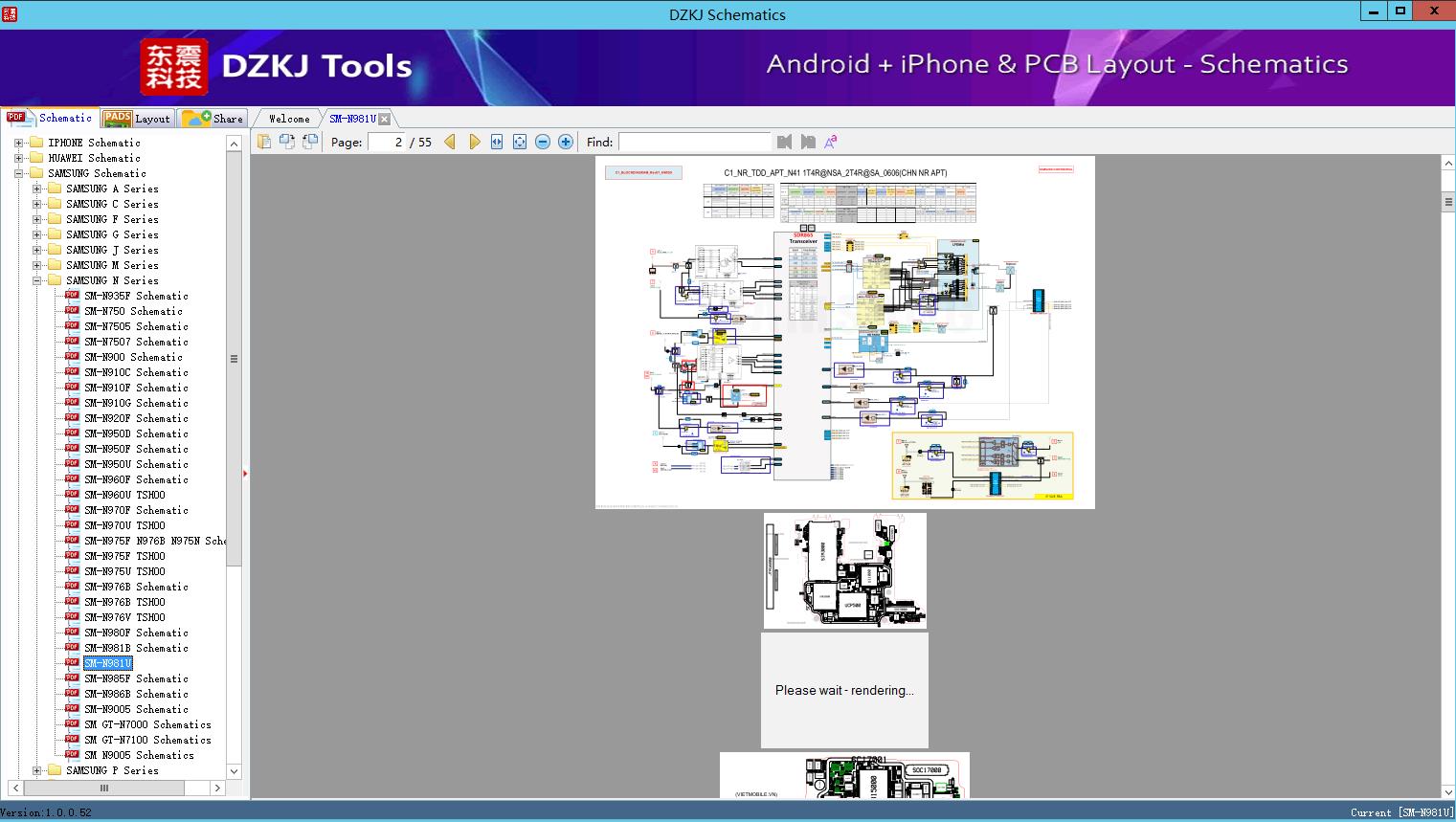Open SM-N970U TSHOO
This screenshot has width=1456, height=822.
point(124,525)
